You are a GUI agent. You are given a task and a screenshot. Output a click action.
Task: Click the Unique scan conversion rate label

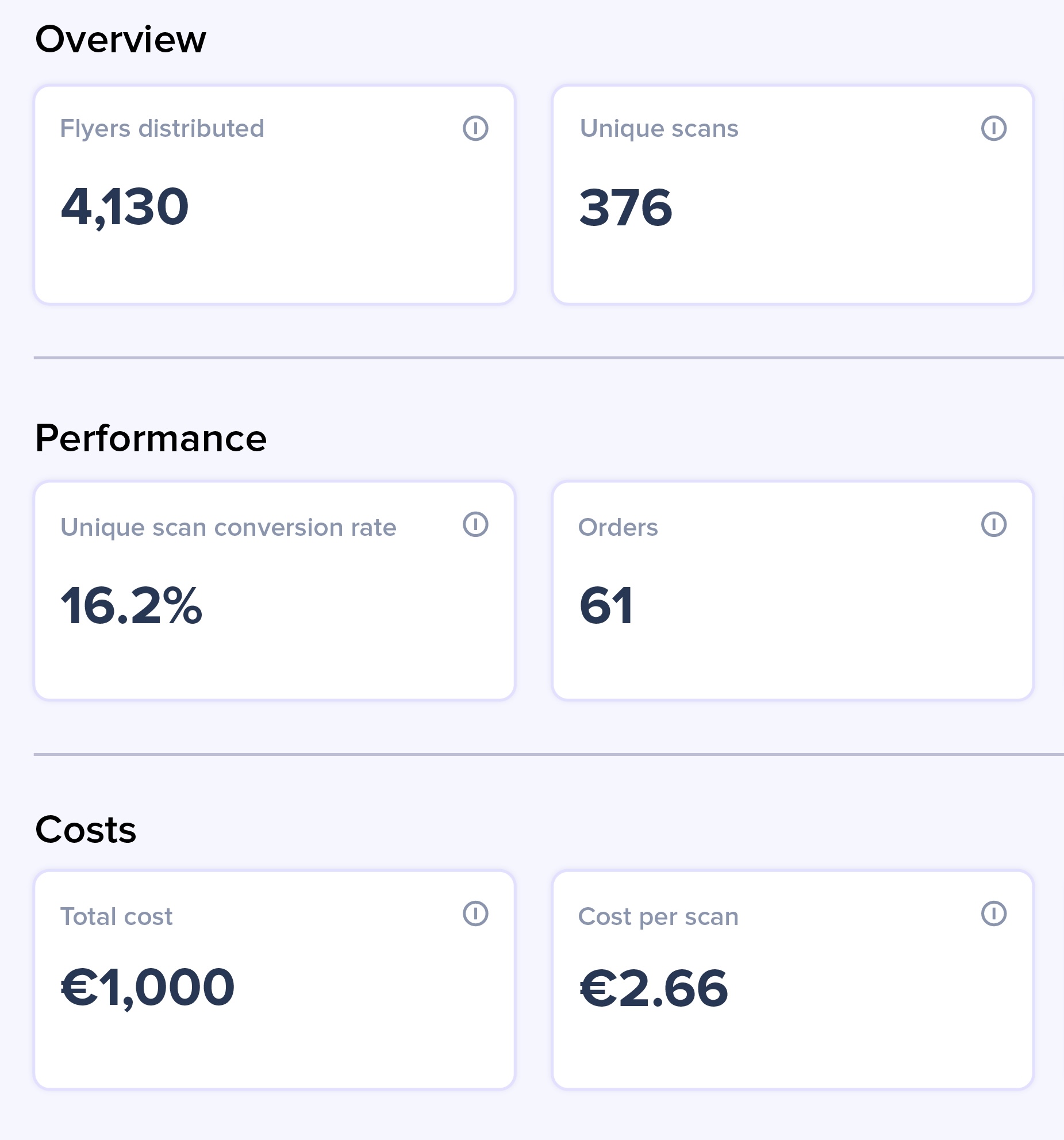(228, 527)
